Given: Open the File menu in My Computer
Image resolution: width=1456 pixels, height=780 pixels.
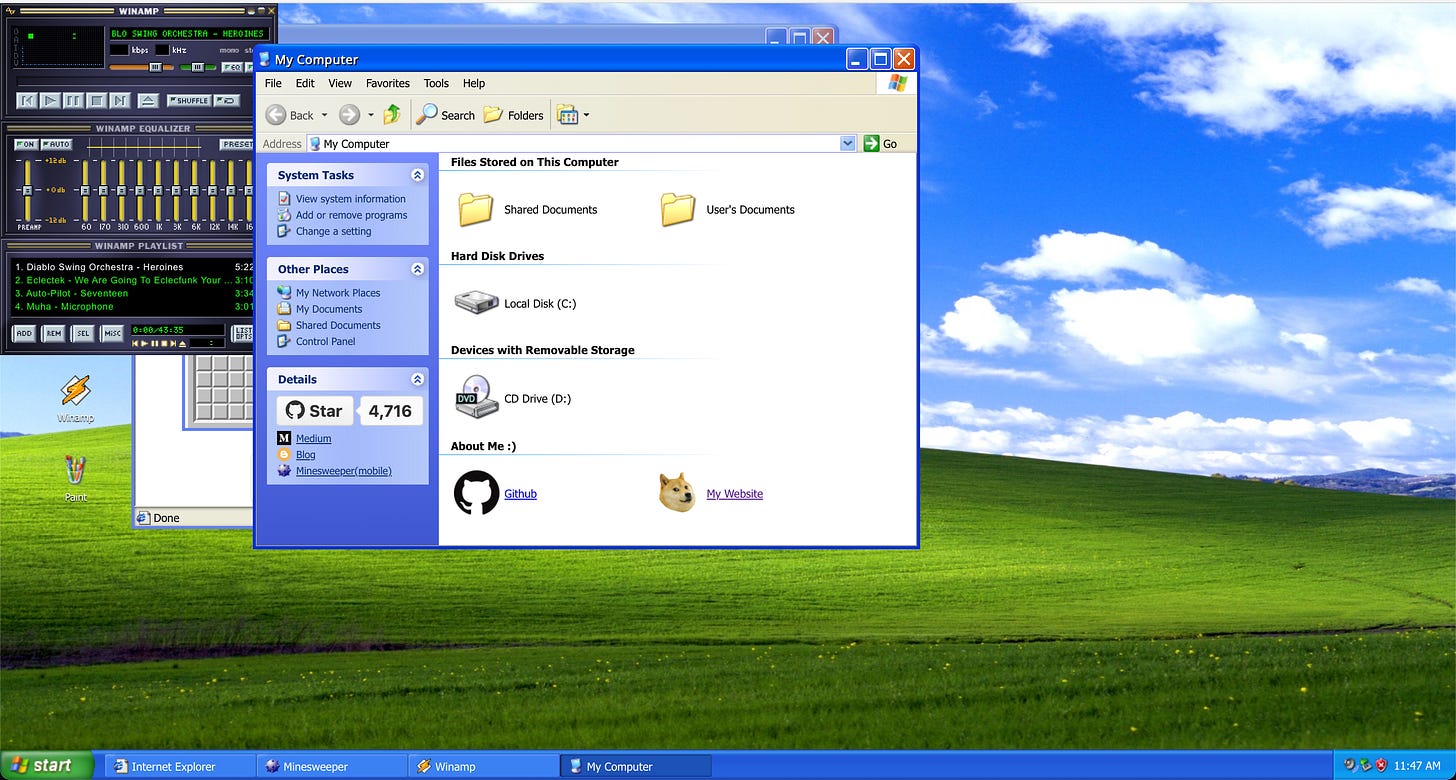Looking at the screenshot, I should 273,83.
